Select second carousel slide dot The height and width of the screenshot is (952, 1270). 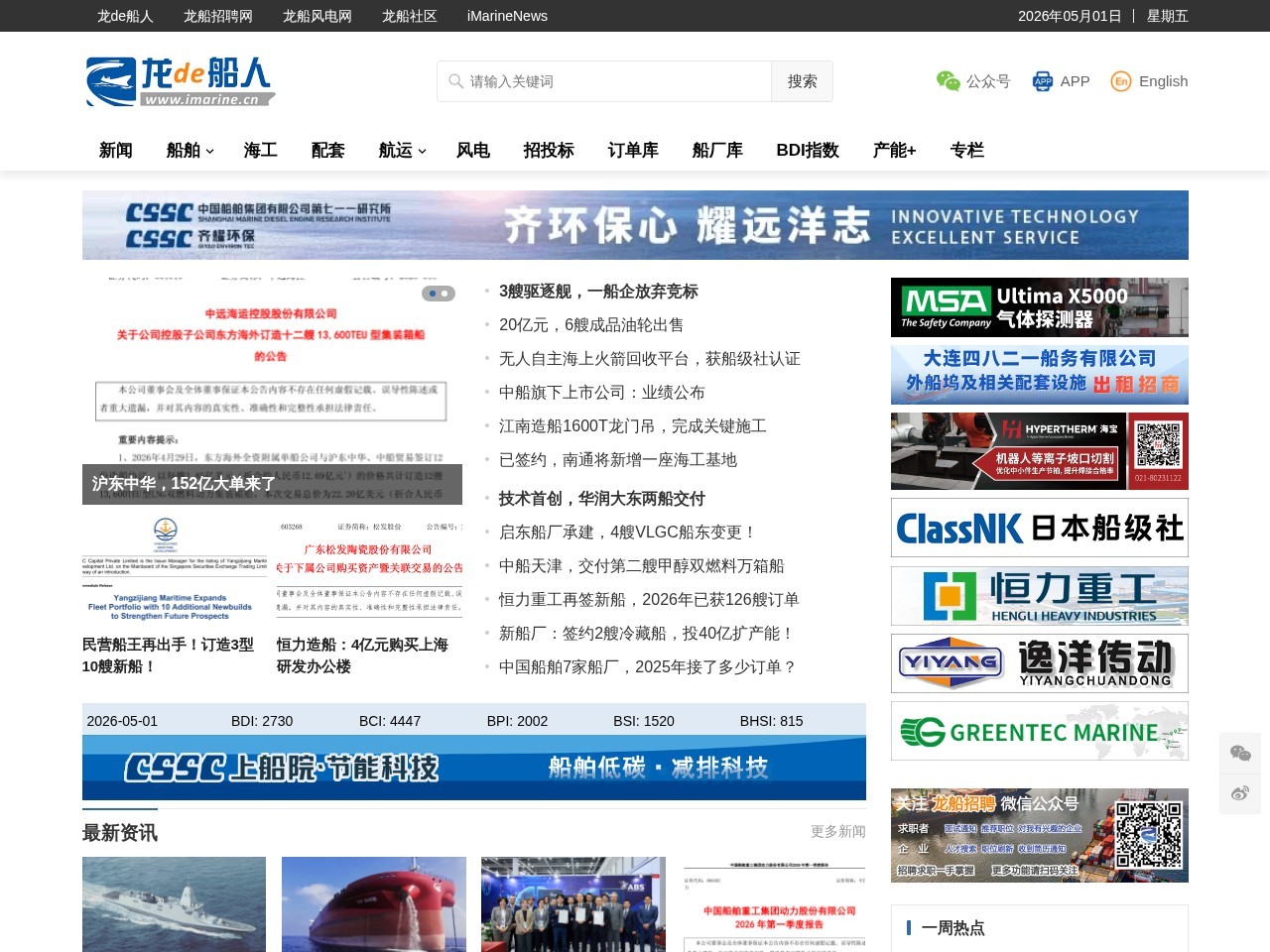click(445, 294)
